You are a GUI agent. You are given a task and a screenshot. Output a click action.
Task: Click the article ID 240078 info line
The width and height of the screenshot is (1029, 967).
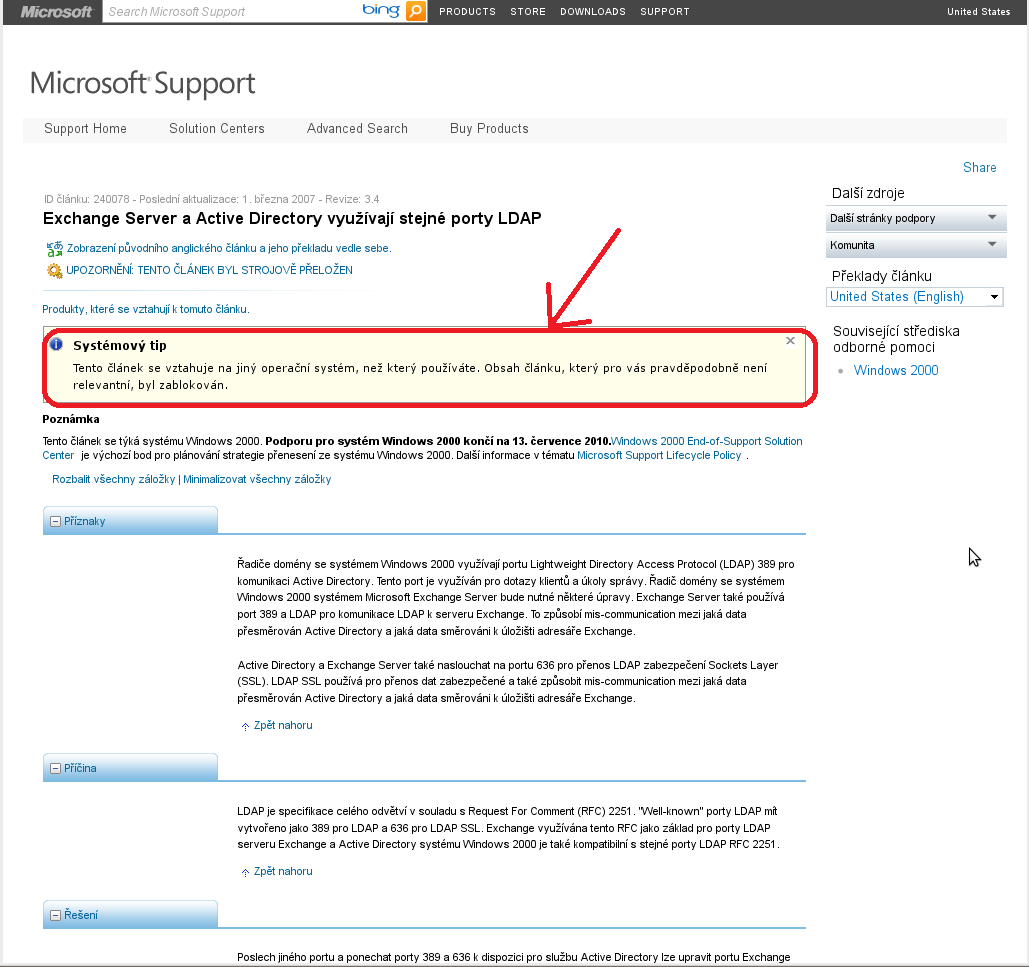pos(211,199)
